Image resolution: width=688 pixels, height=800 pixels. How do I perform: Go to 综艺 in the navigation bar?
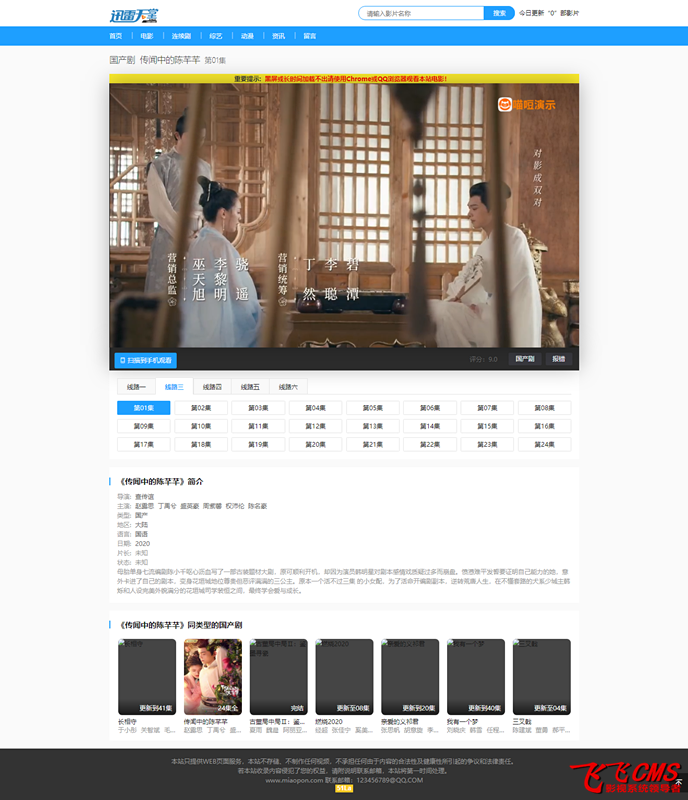coord(215,36)
